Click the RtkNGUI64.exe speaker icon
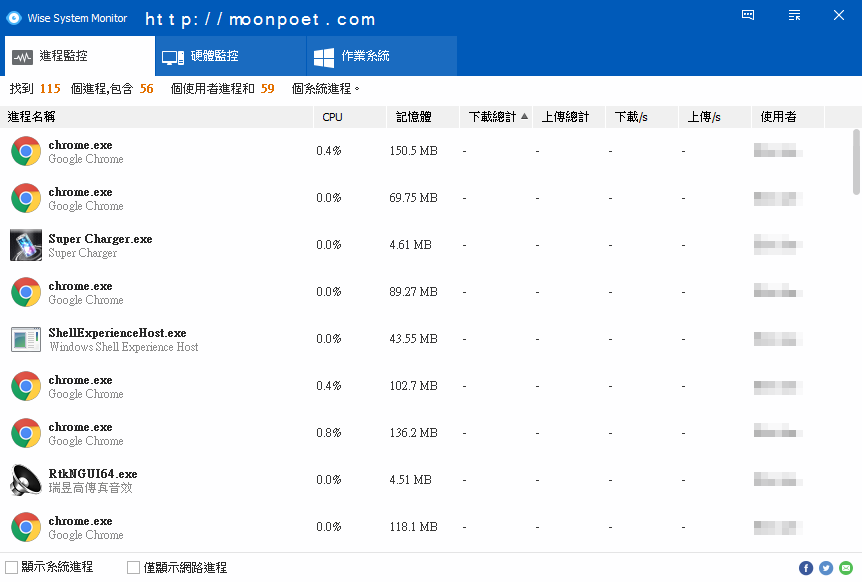 [x=25, y=480]
